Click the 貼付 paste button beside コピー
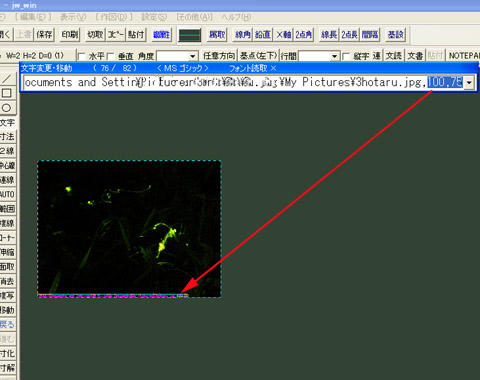Image resolution: width=480 pixels, height=380 pixels. tap(136, 34)
